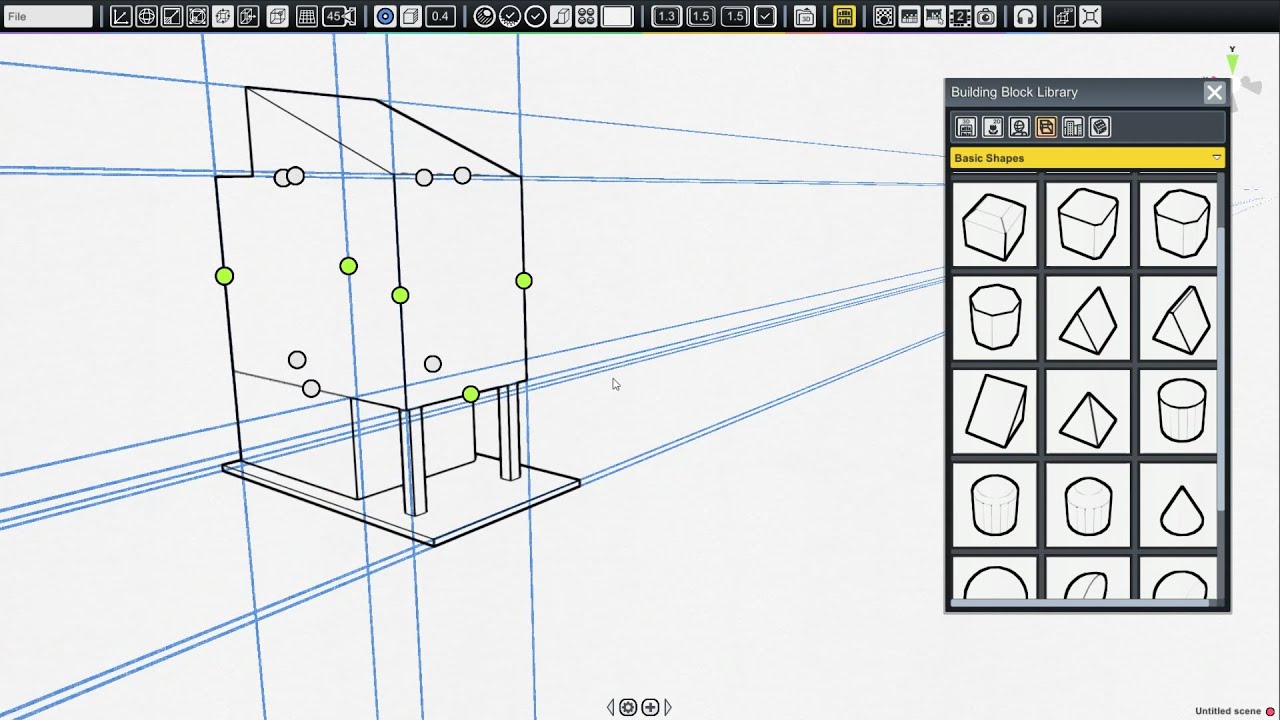Click the diagonal split square icon
The width and height of the screenshot is (1280, 720).
pos(172,16)
